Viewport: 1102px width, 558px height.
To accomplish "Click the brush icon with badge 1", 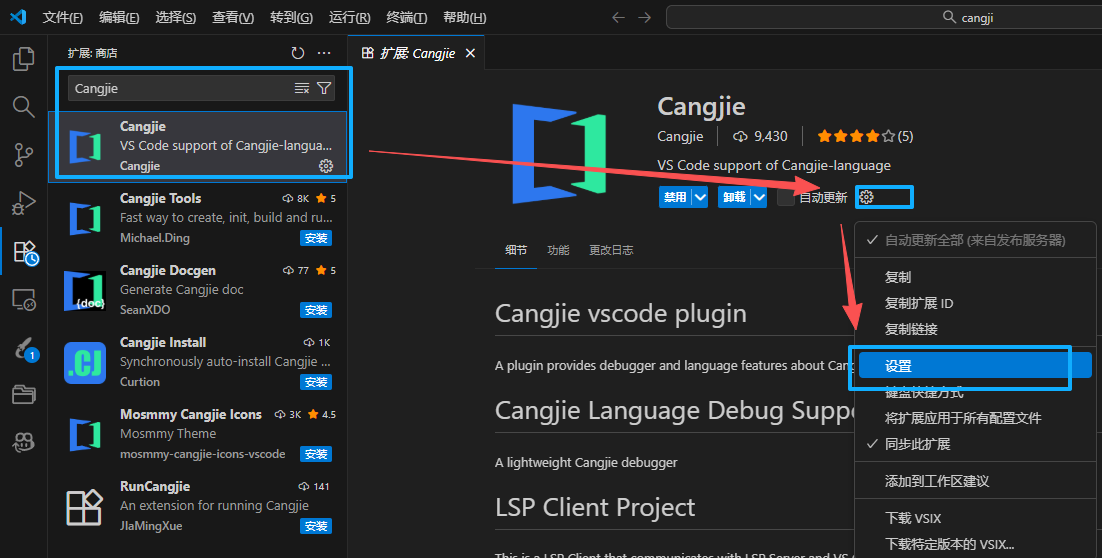I will pyautogui.click(x=25, y=348).
